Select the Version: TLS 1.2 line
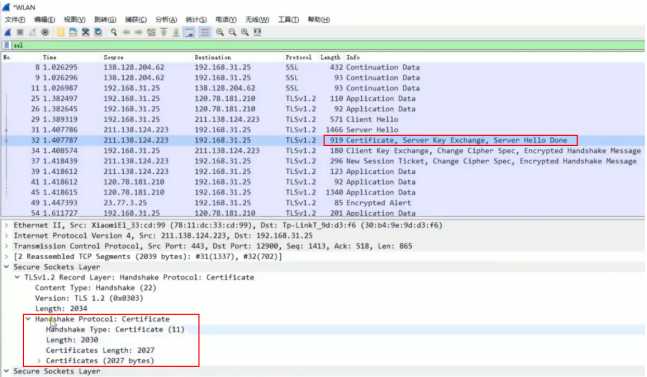 [x=89, y=298]
